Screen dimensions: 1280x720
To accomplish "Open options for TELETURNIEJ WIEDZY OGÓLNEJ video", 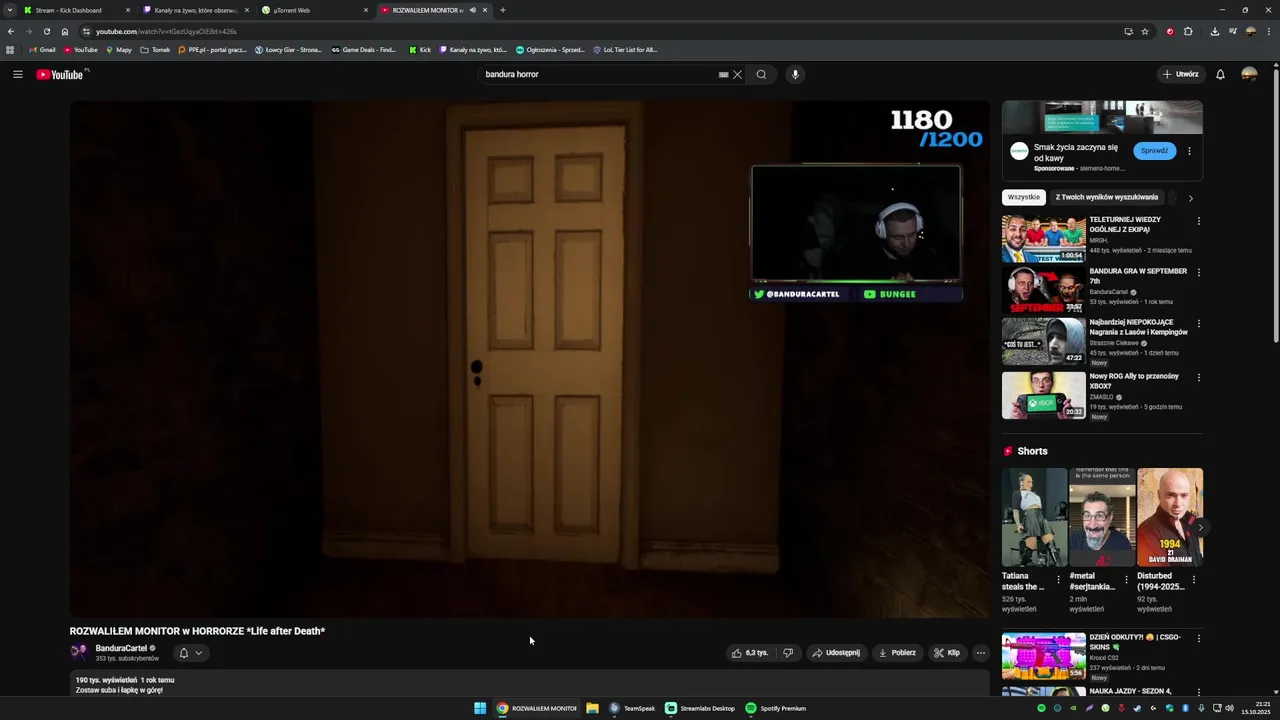I will click(x=1198, y=221).
